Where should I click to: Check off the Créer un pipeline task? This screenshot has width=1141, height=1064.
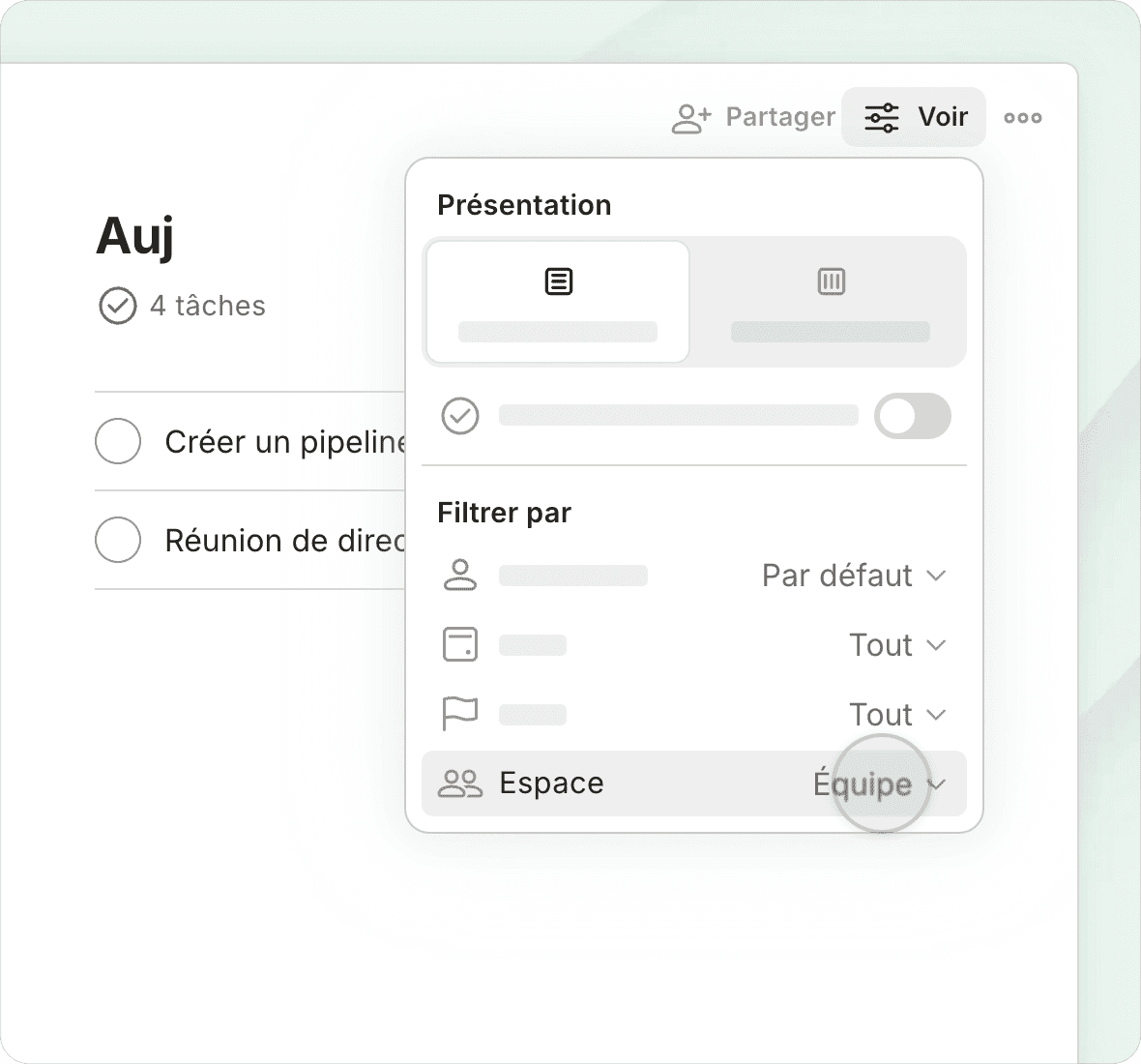(118, 441)
